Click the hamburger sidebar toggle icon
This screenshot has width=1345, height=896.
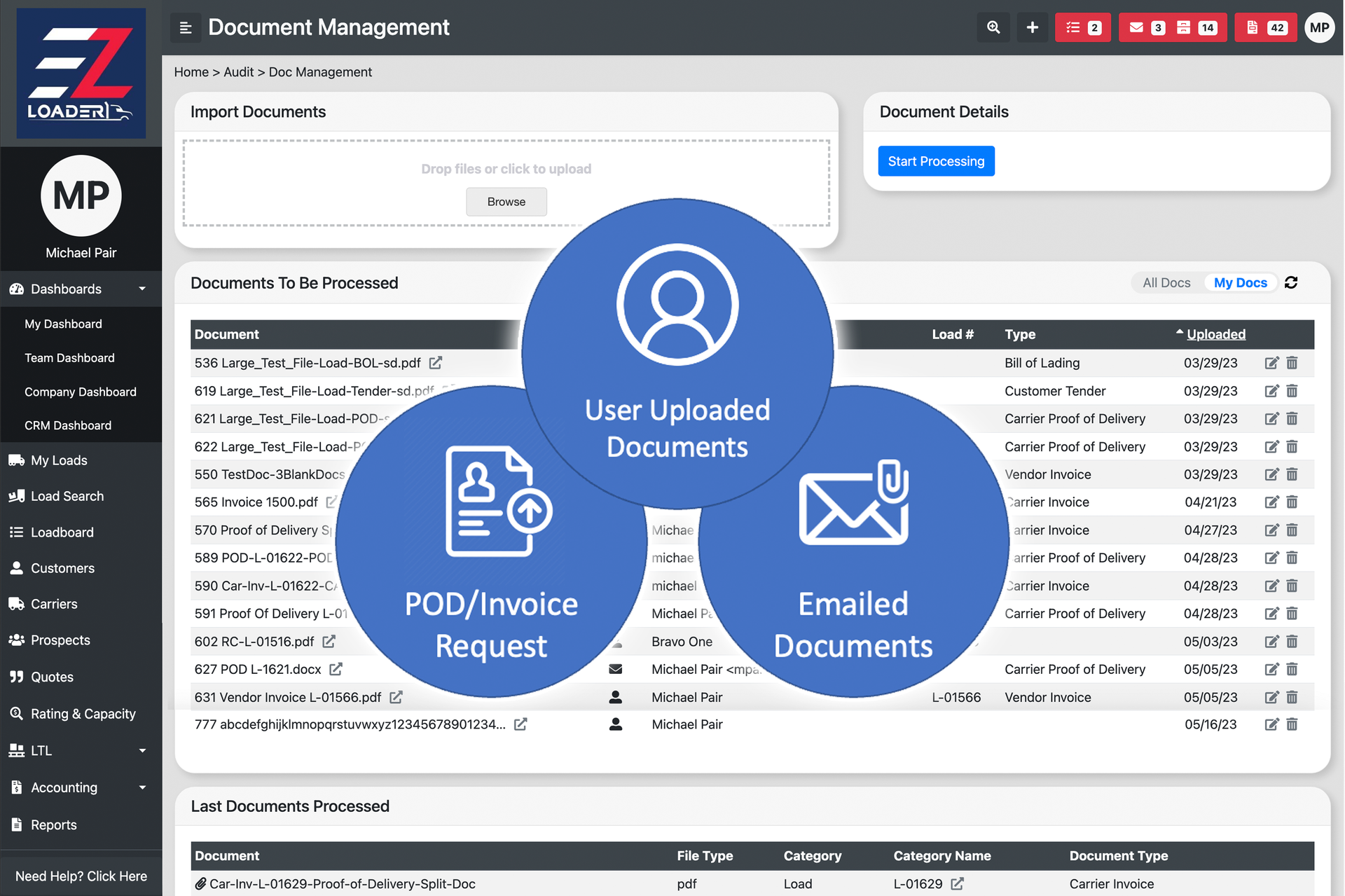(x=186, y=28)
